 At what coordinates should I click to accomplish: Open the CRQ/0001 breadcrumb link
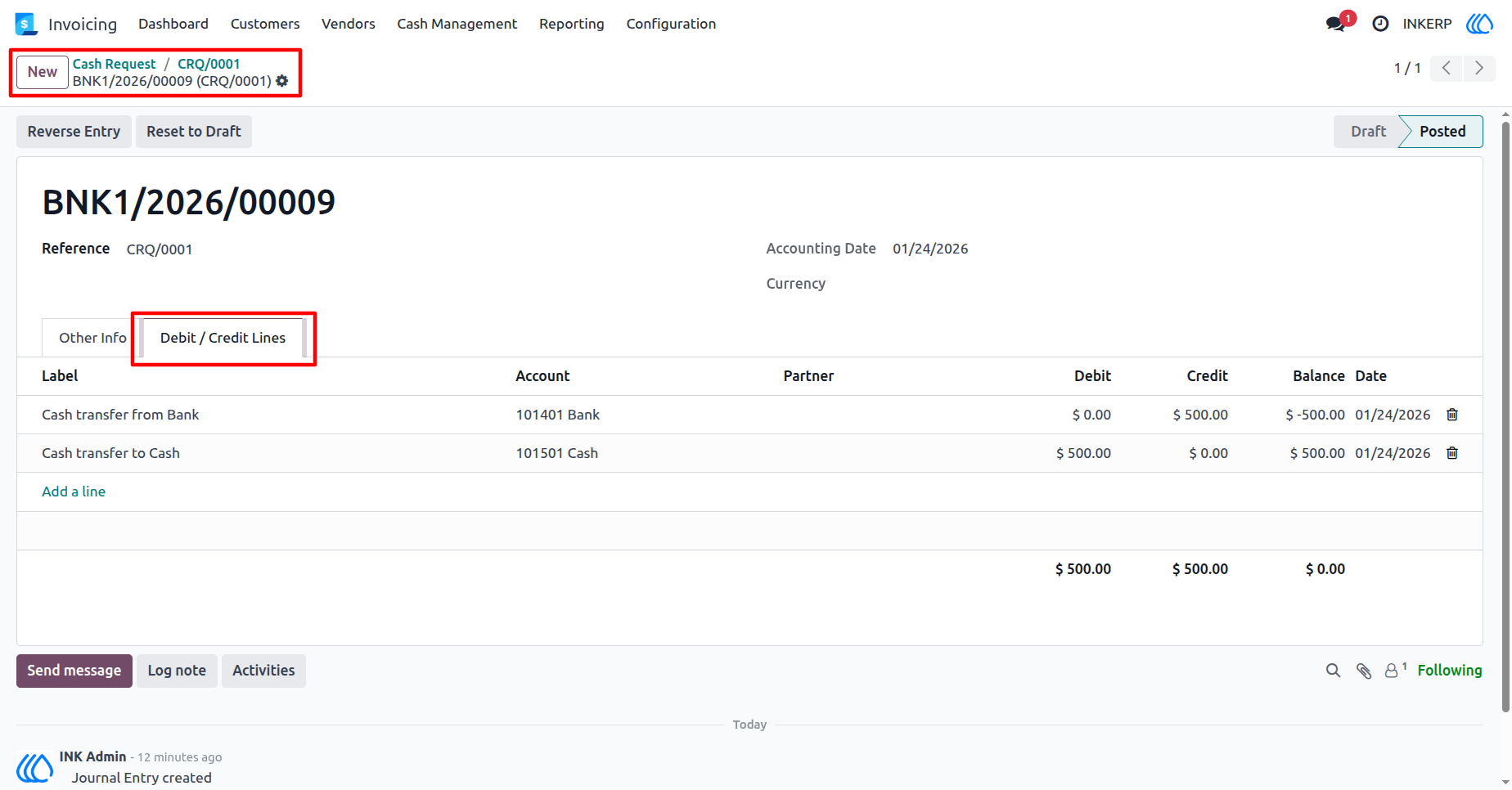tap(209, 64)
